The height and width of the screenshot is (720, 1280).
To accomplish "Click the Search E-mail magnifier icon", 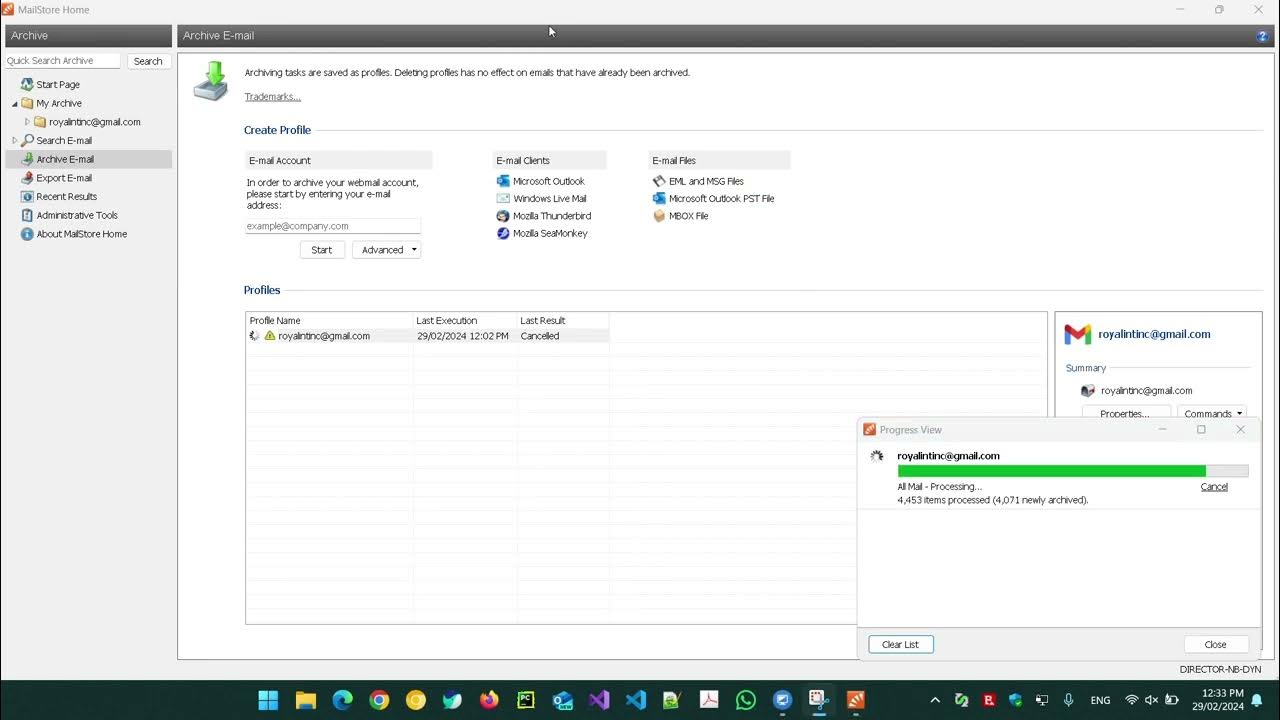I will (x=27, y=141).
